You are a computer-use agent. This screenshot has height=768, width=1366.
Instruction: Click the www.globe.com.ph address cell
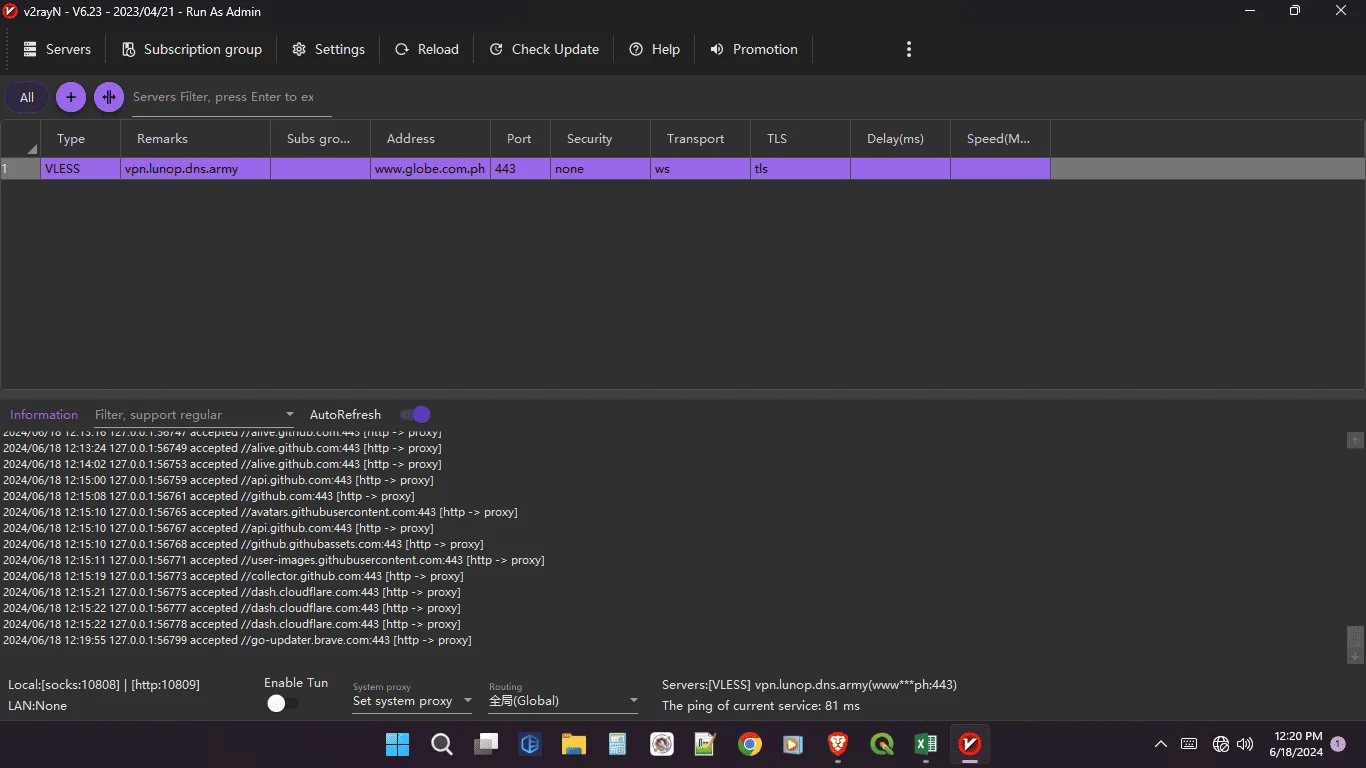coord(430,169)
